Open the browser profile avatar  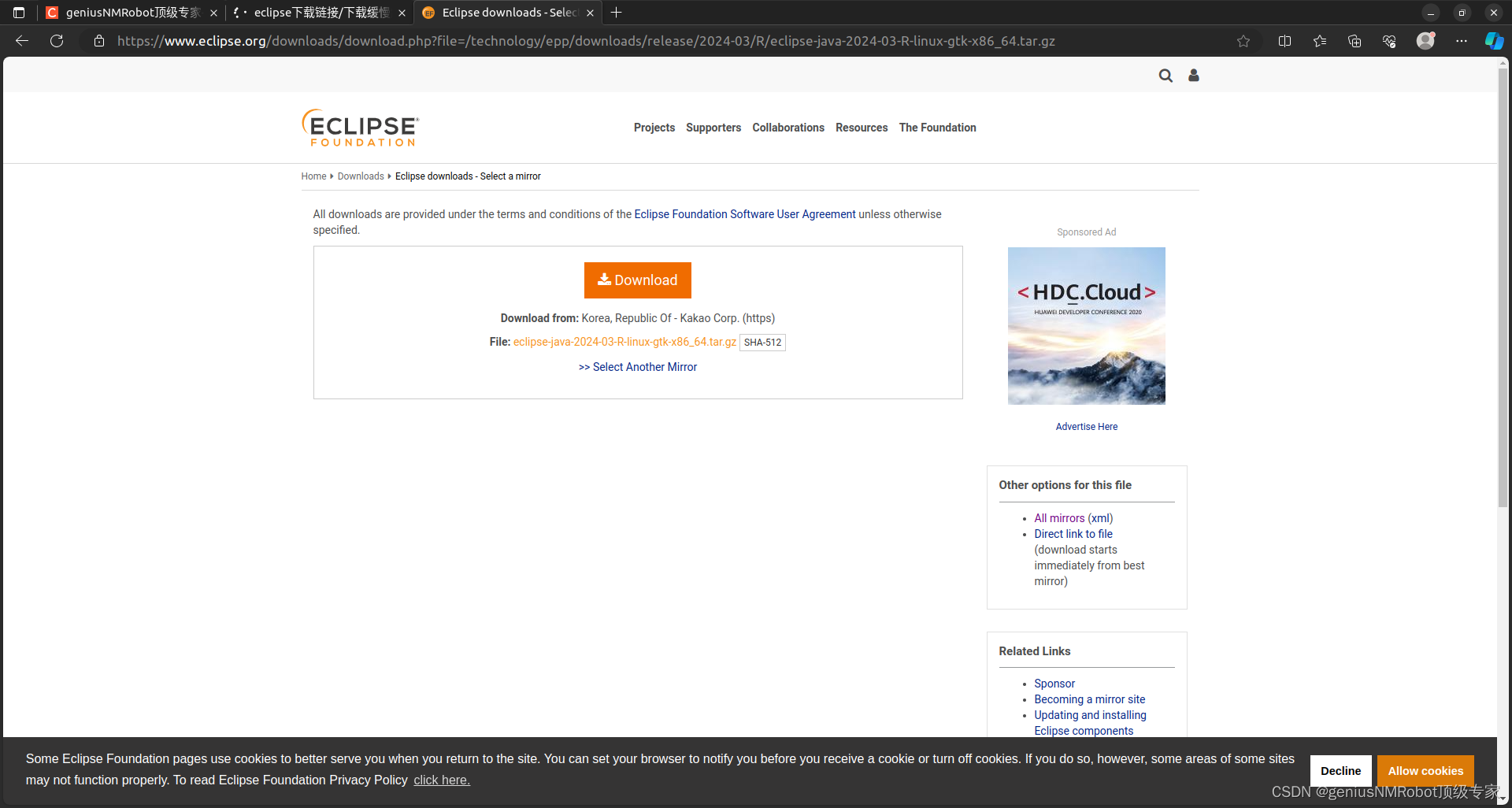(x=1425, y=40)
